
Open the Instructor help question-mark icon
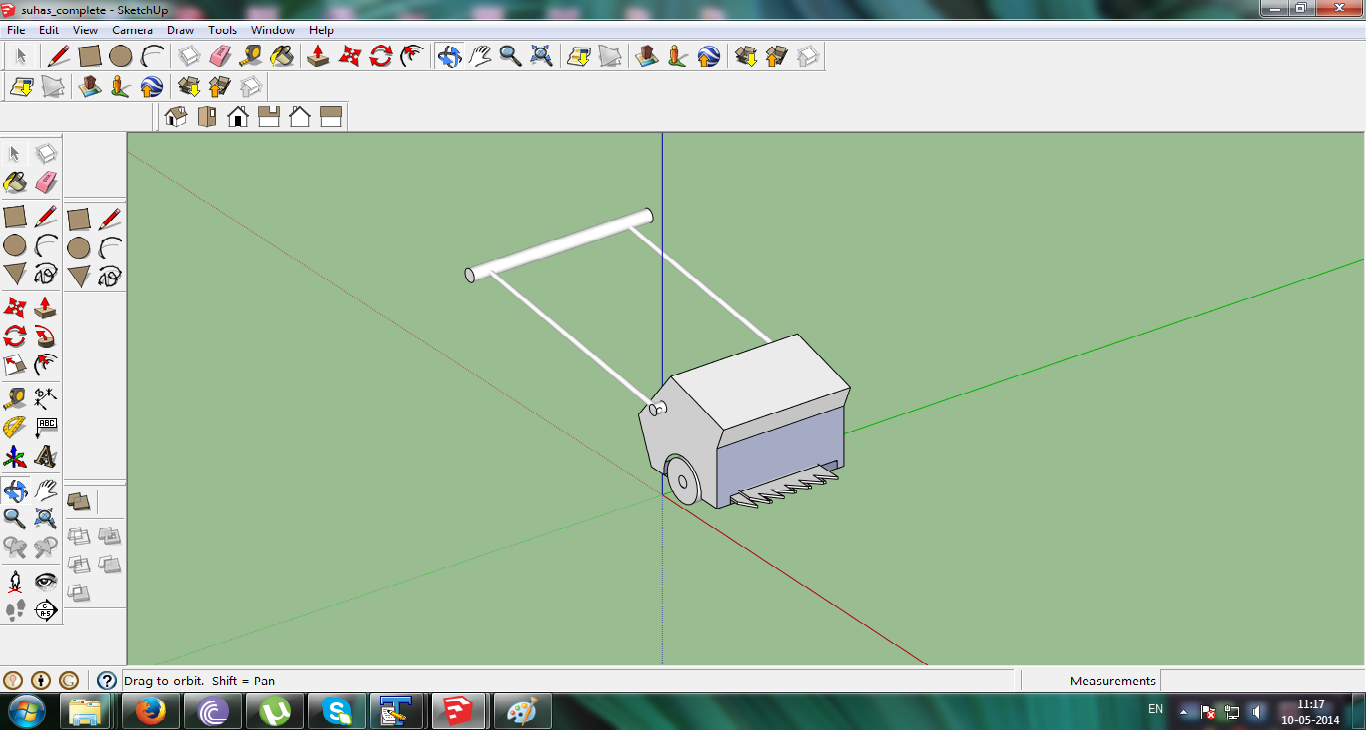[107, 680]
